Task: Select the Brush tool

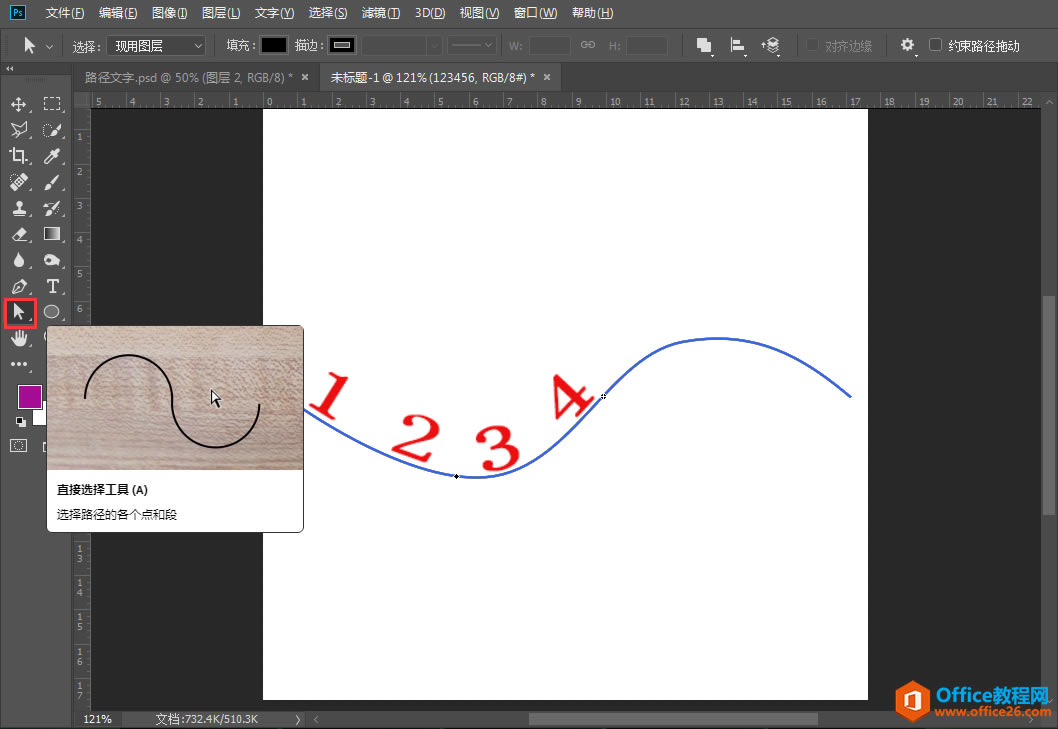Action: point(52,182)
